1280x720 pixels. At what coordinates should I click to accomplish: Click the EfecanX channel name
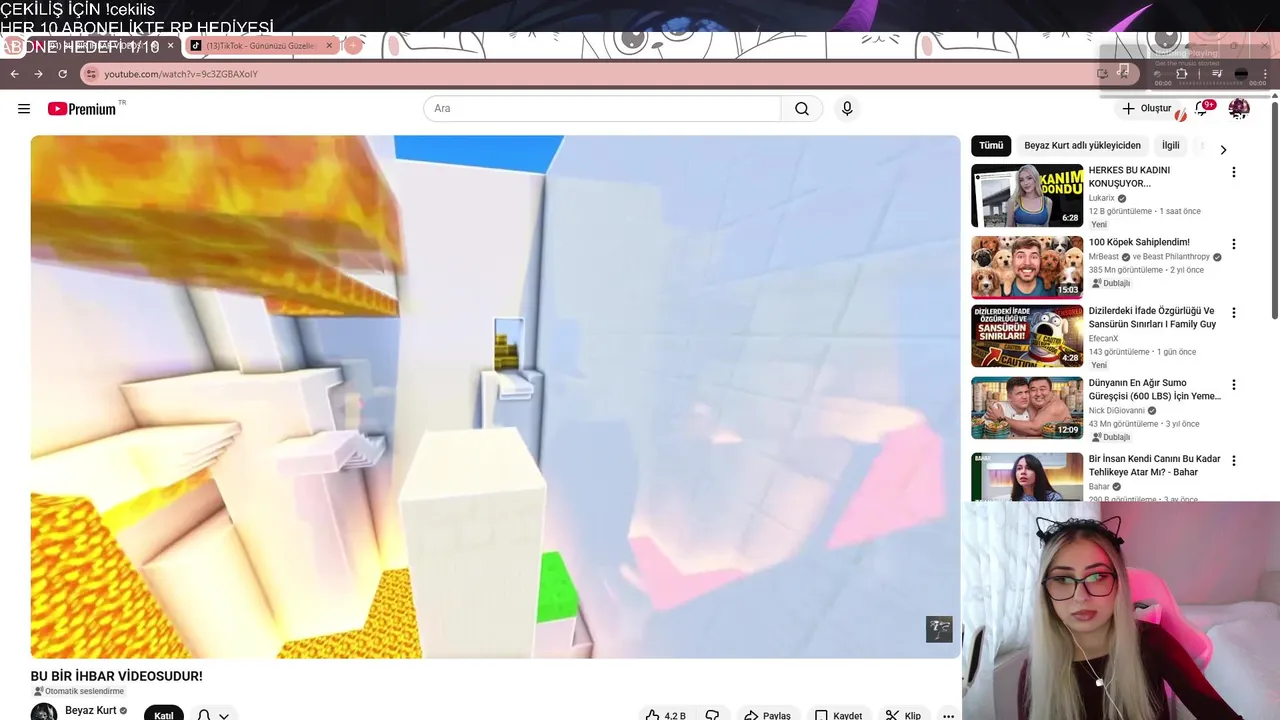pos(1104,338)
